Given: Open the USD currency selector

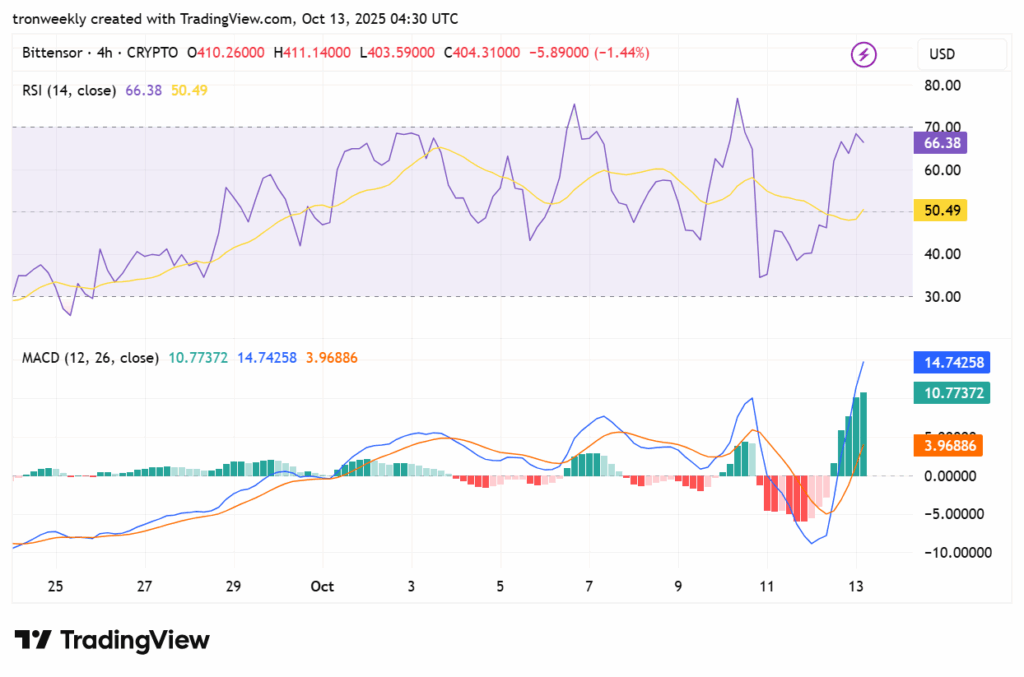Looking at the screenshot, I should [961, 54].
